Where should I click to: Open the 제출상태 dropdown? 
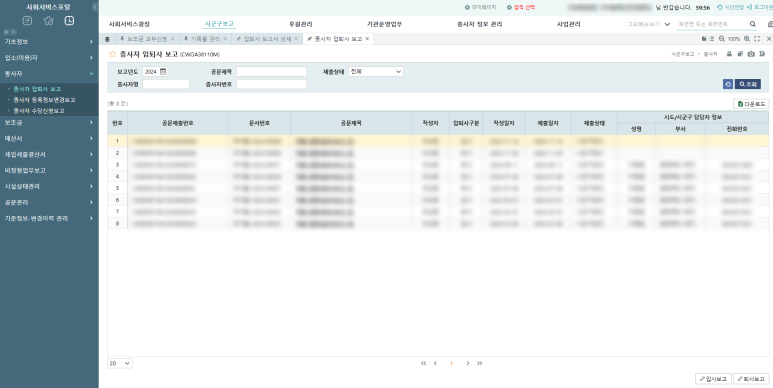pyautogui.click(x=376, y=71)
